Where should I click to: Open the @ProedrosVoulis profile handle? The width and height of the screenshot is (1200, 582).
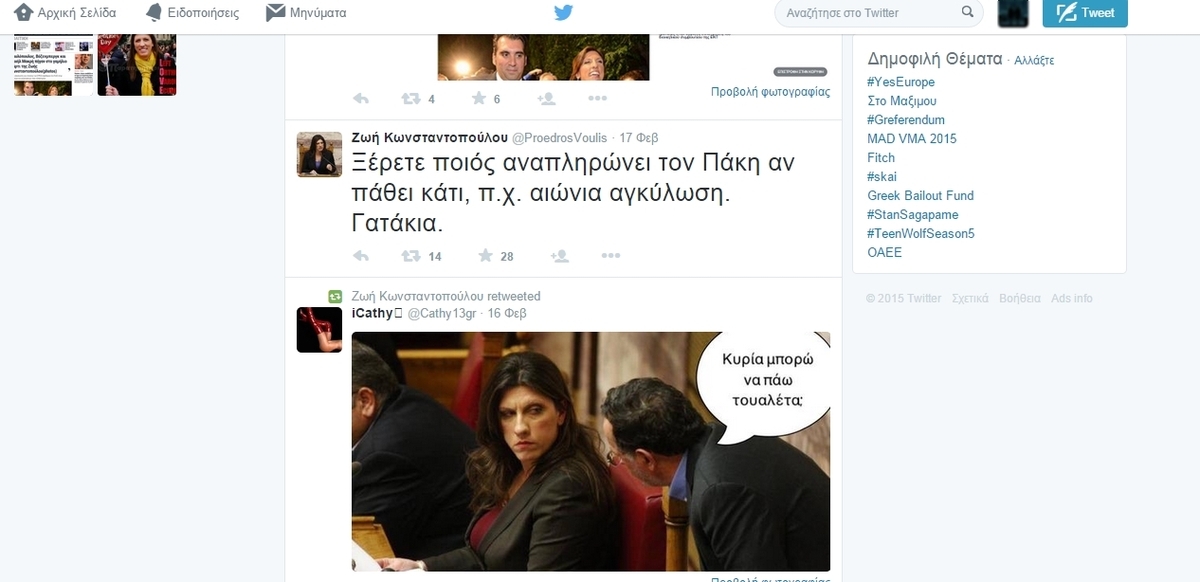click(561, 138)
